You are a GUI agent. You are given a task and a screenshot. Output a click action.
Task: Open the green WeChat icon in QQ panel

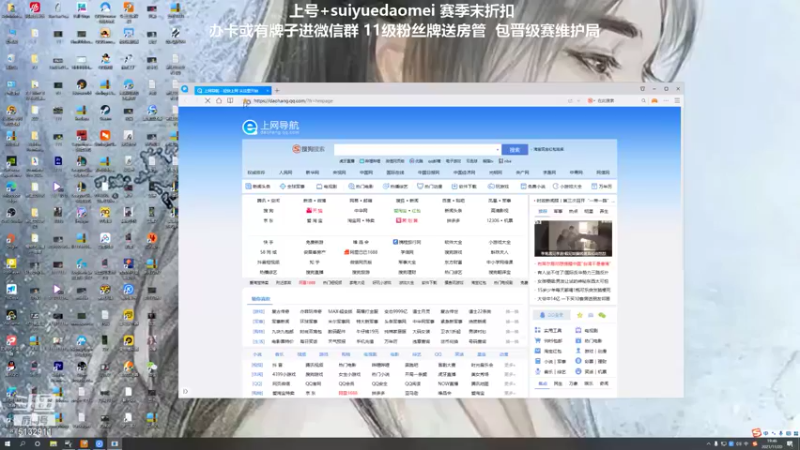tap(602, 315)
